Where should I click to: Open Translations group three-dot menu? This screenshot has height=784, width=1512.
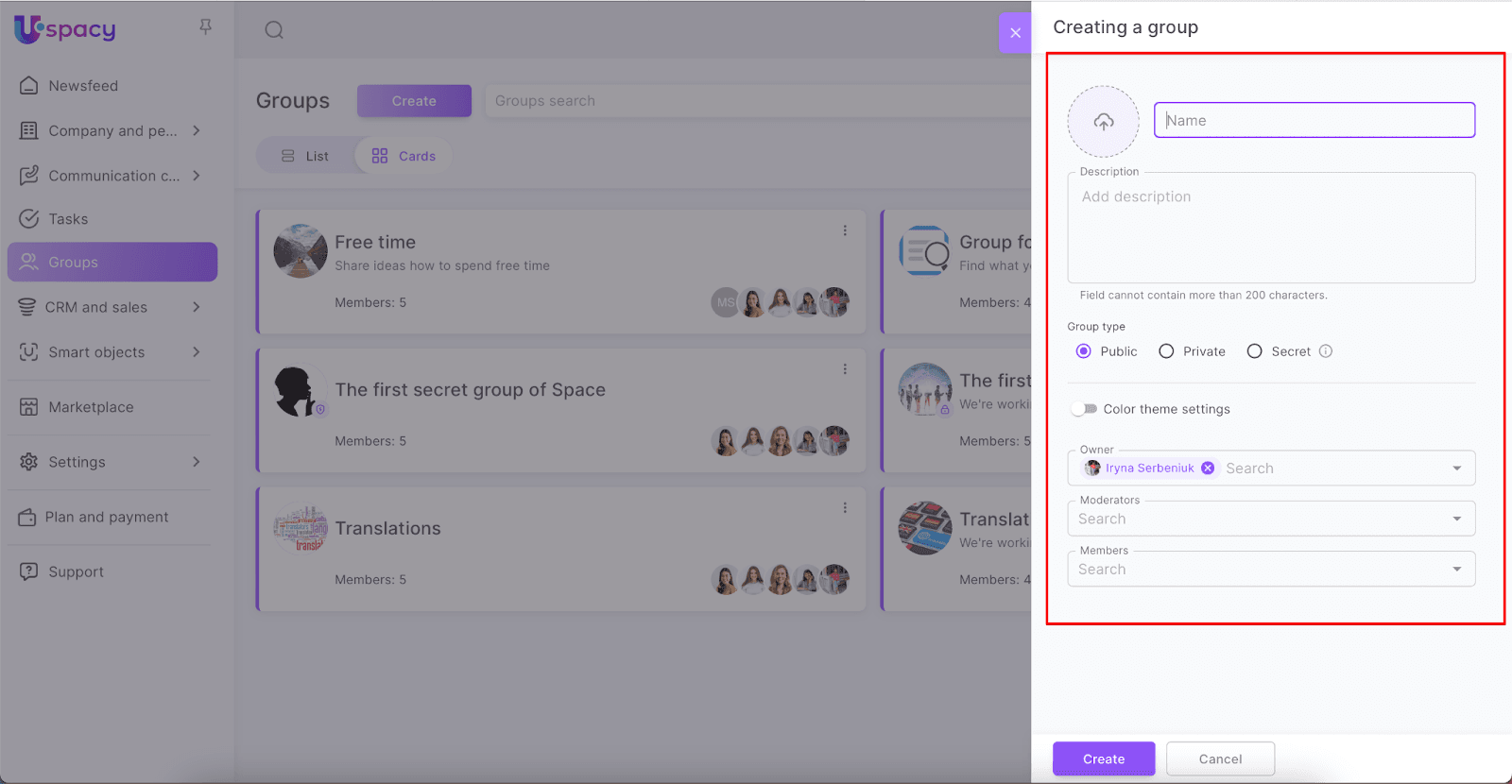coord(845,508)
